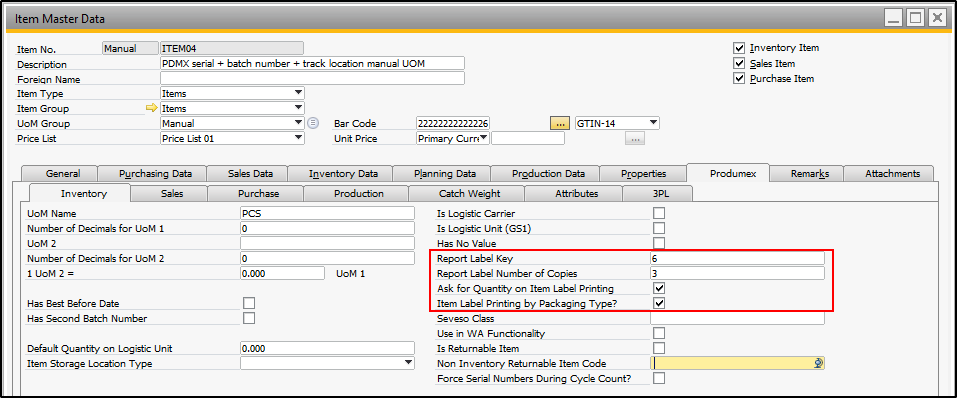Enable Is Logistic Carrier checkbox

click(659, 213)
